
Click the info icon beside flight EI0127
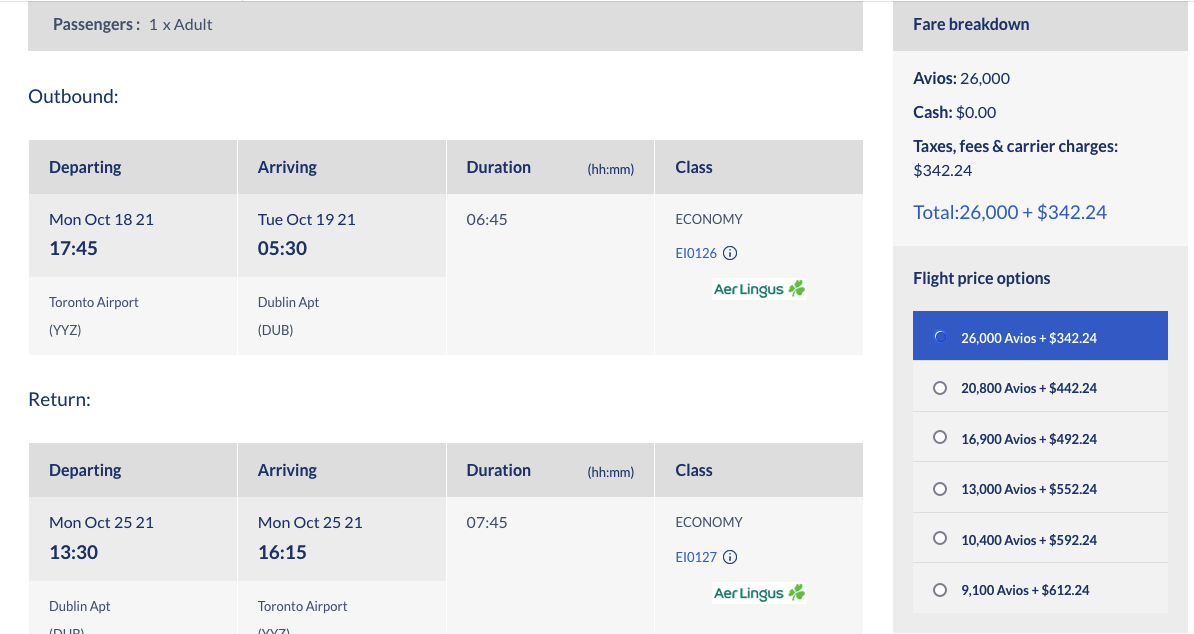(729, 557)
